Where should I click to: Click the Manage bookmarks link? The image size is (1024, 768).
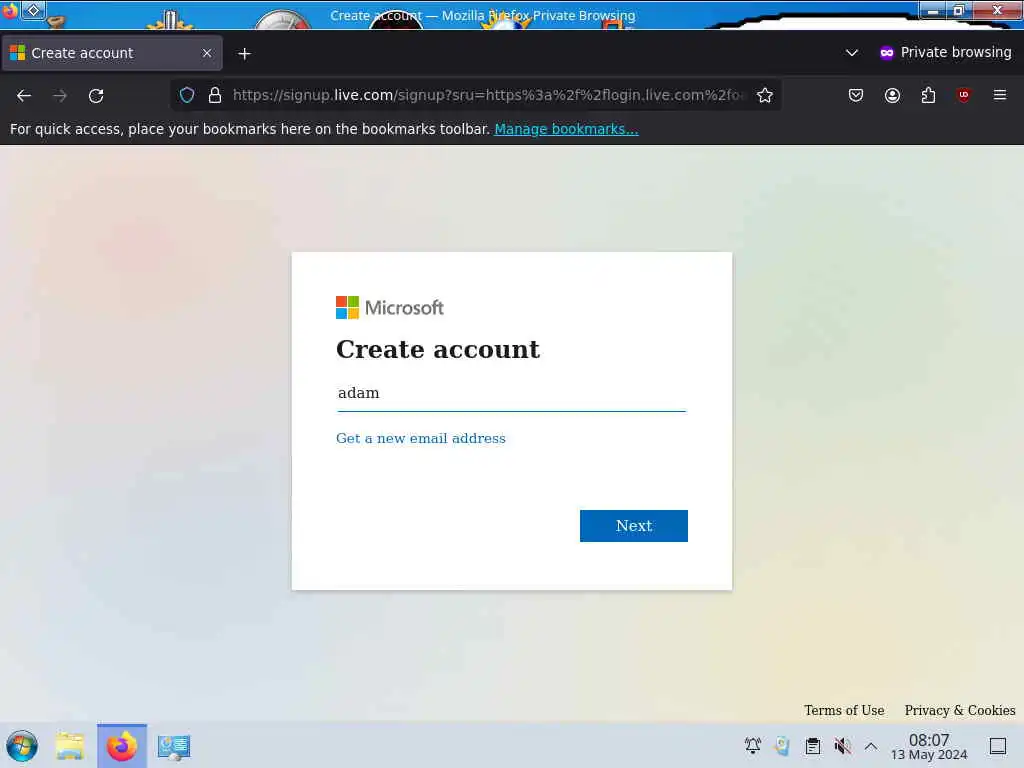tap(566, 129)
